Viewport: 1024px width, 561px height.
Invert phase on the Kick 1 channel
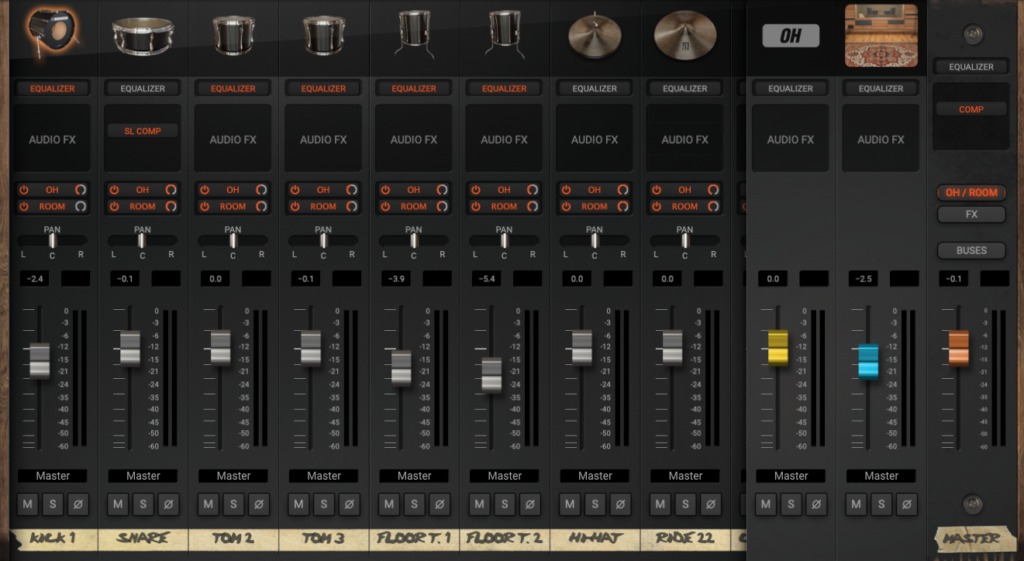point(78,504)
